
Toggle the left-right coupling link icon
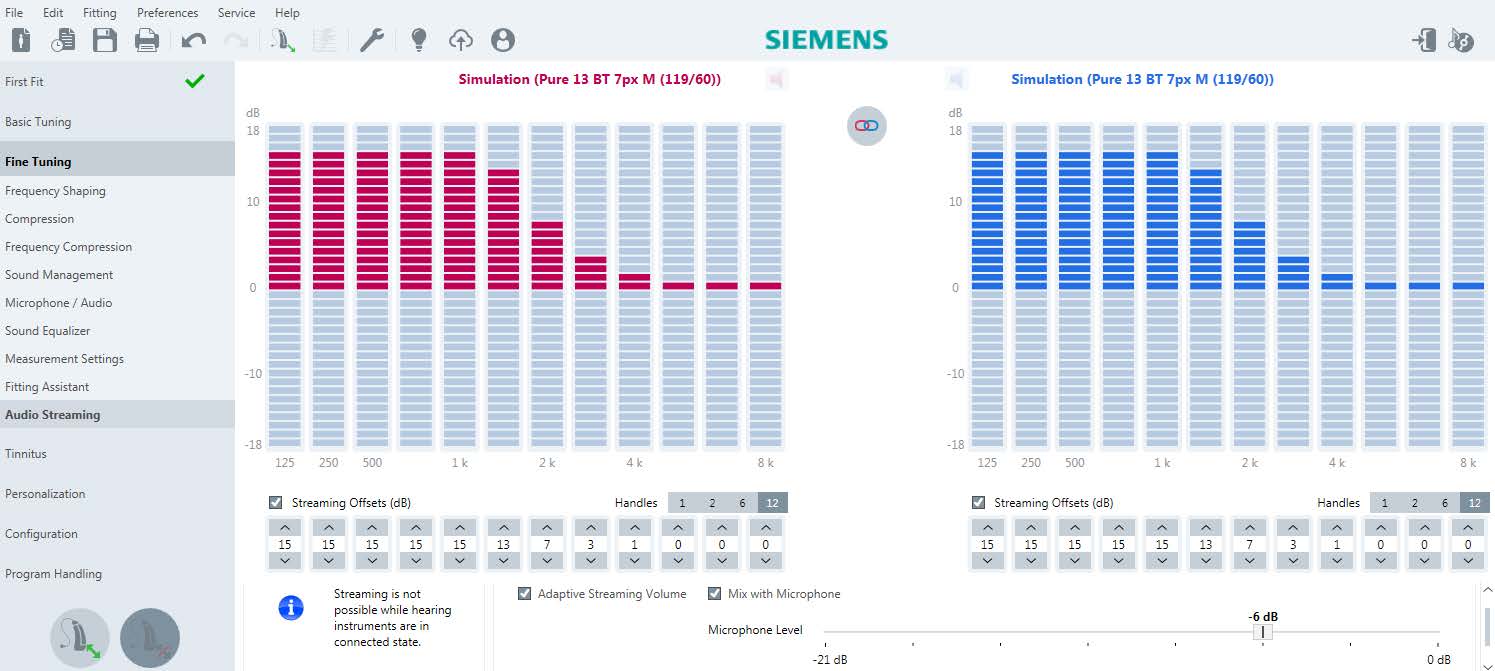867,125
